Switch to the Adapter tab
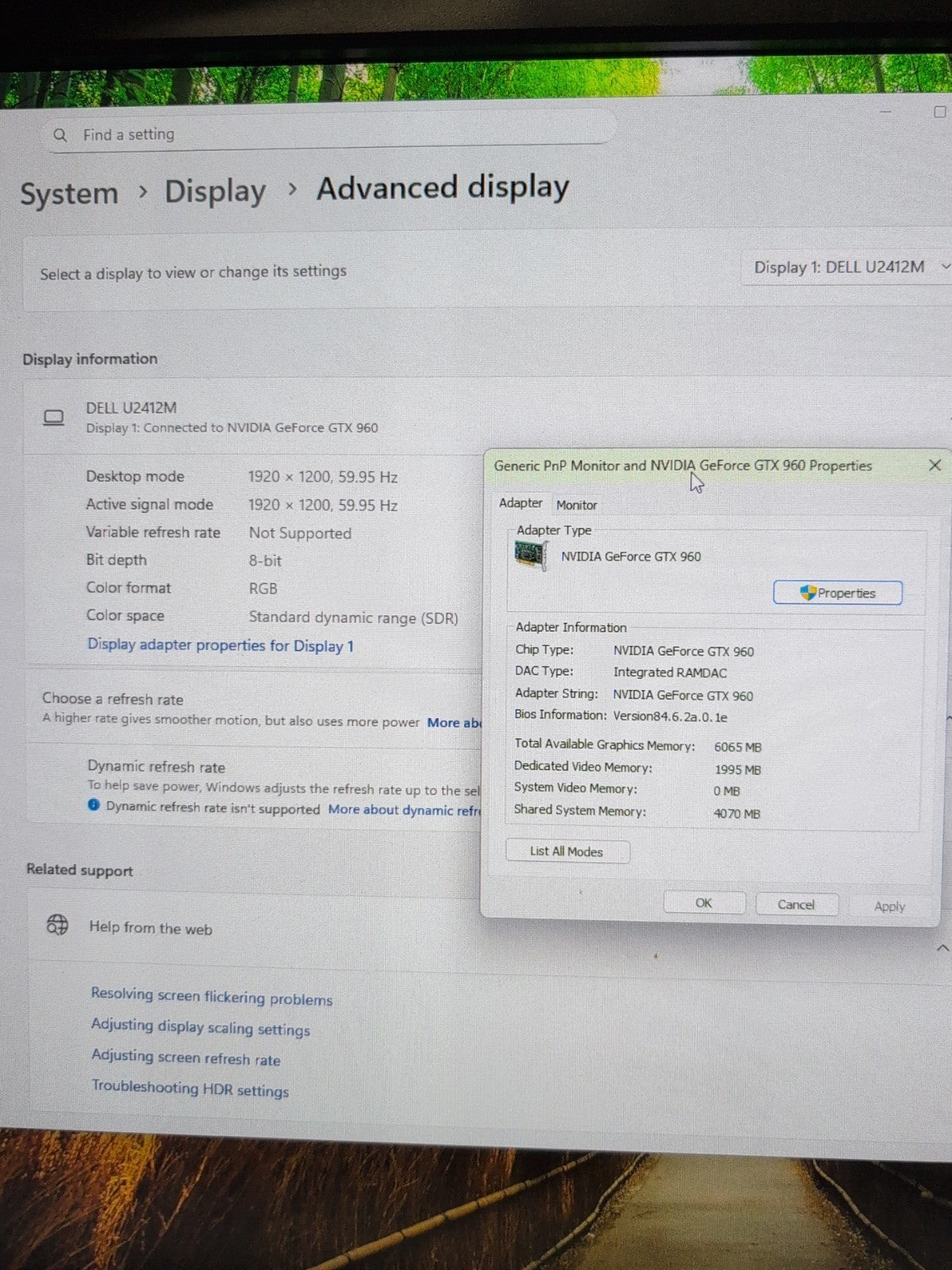The height and width of the screenshot is (1270, 952). [x=520, y=503]
